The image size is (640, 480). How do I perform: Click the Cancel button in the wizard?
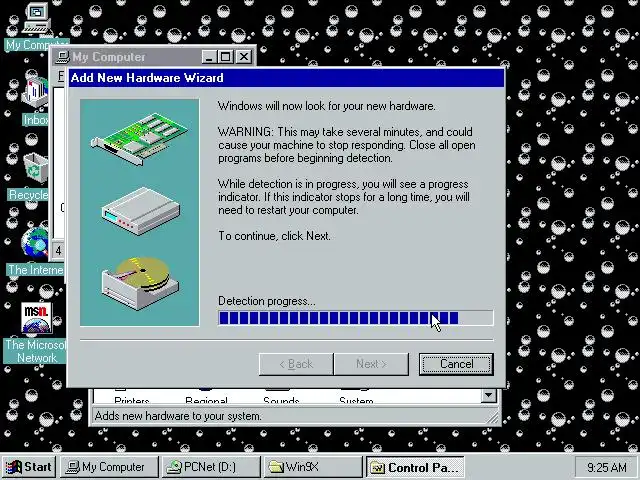[x=456, y=364]
